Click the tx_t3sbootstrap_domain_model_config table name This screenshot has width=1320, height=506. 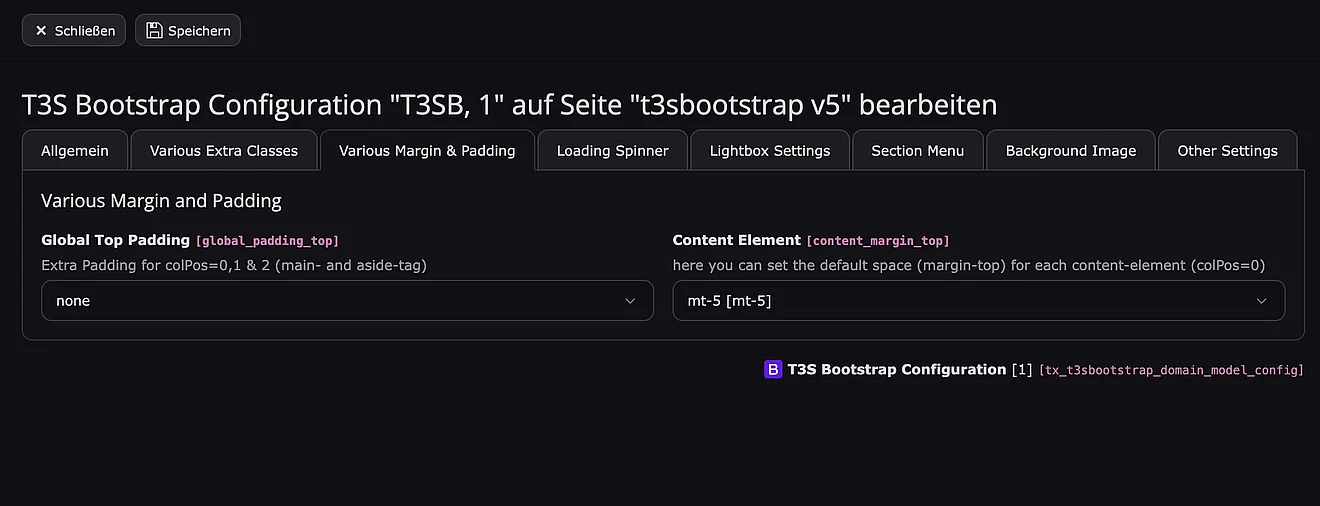1171,370
